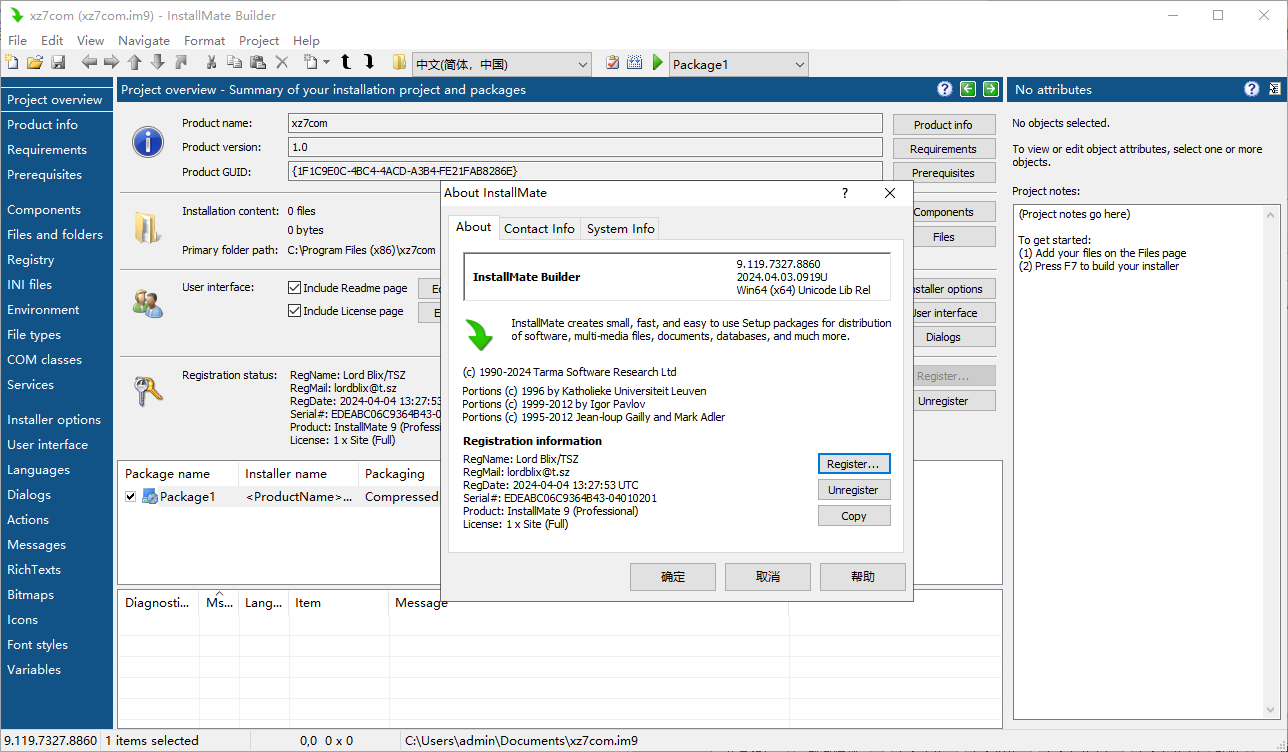Click the help icon in Project overview header
The image size is (1288, 752).
[945, 89]
